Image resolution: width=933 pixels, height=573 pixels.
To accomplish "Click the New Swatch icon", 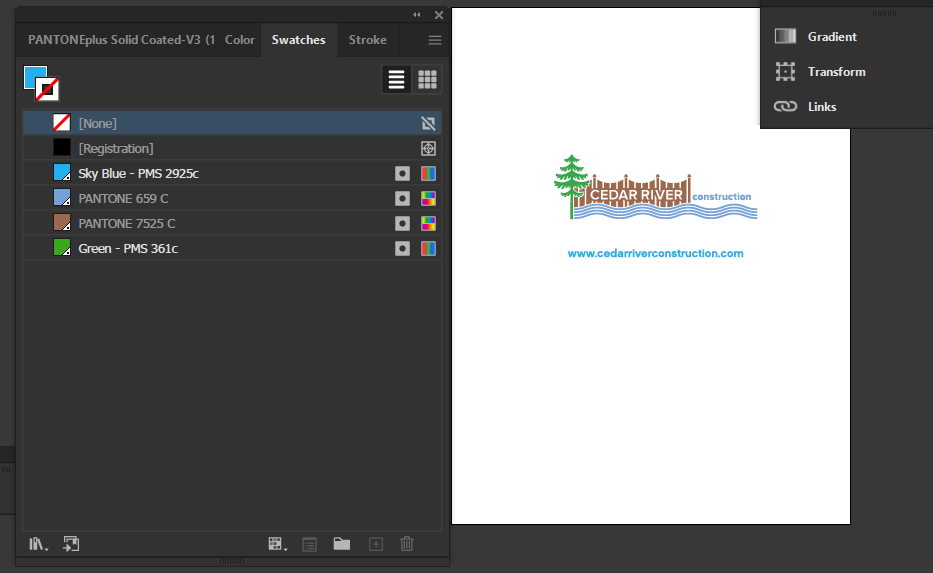I will pos(376,544).
